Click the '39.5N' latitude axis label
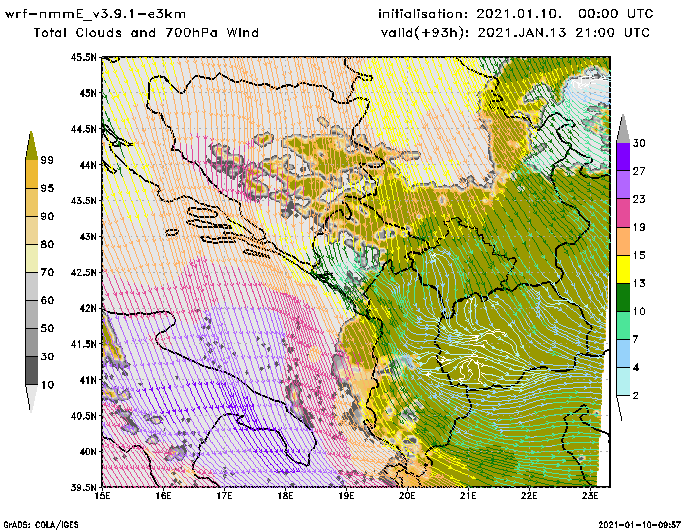Viewport: 700px width, 530px height. (x=83, y=487)
